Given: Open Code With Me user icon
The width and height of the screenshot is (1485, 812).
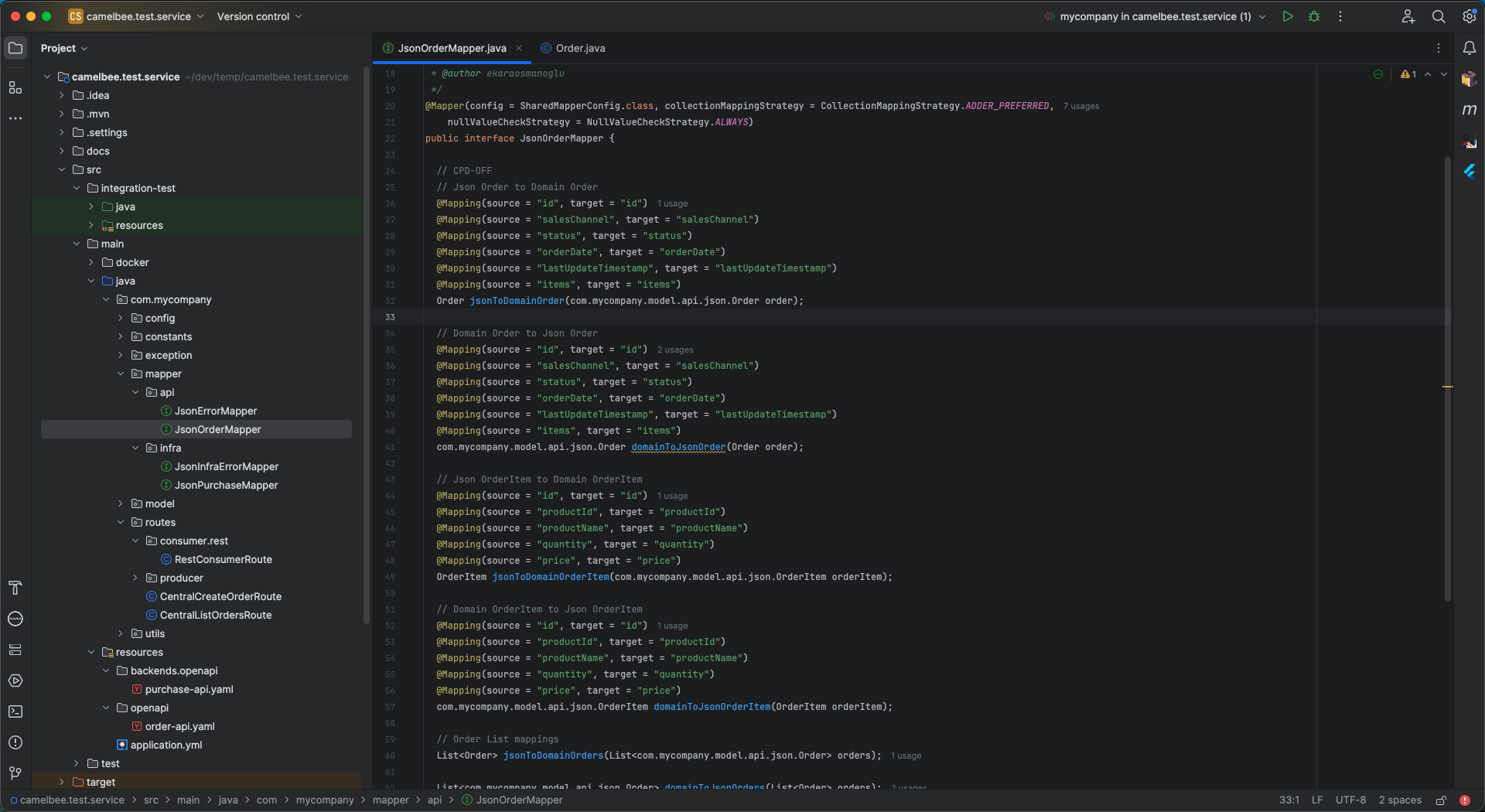Looking at the screenshot, I should (1408, 16).
